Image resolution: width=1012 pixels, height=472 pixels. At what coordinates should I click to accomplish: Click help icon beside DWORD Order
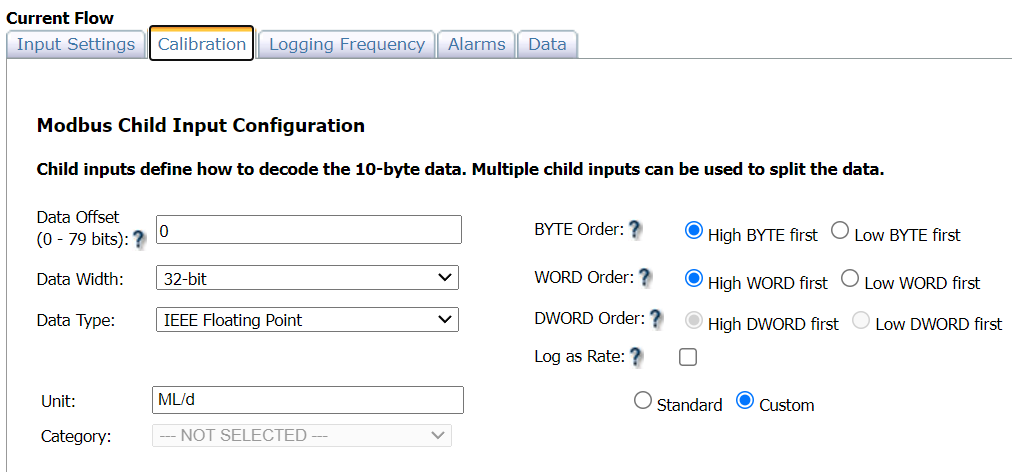click(656, 319)
